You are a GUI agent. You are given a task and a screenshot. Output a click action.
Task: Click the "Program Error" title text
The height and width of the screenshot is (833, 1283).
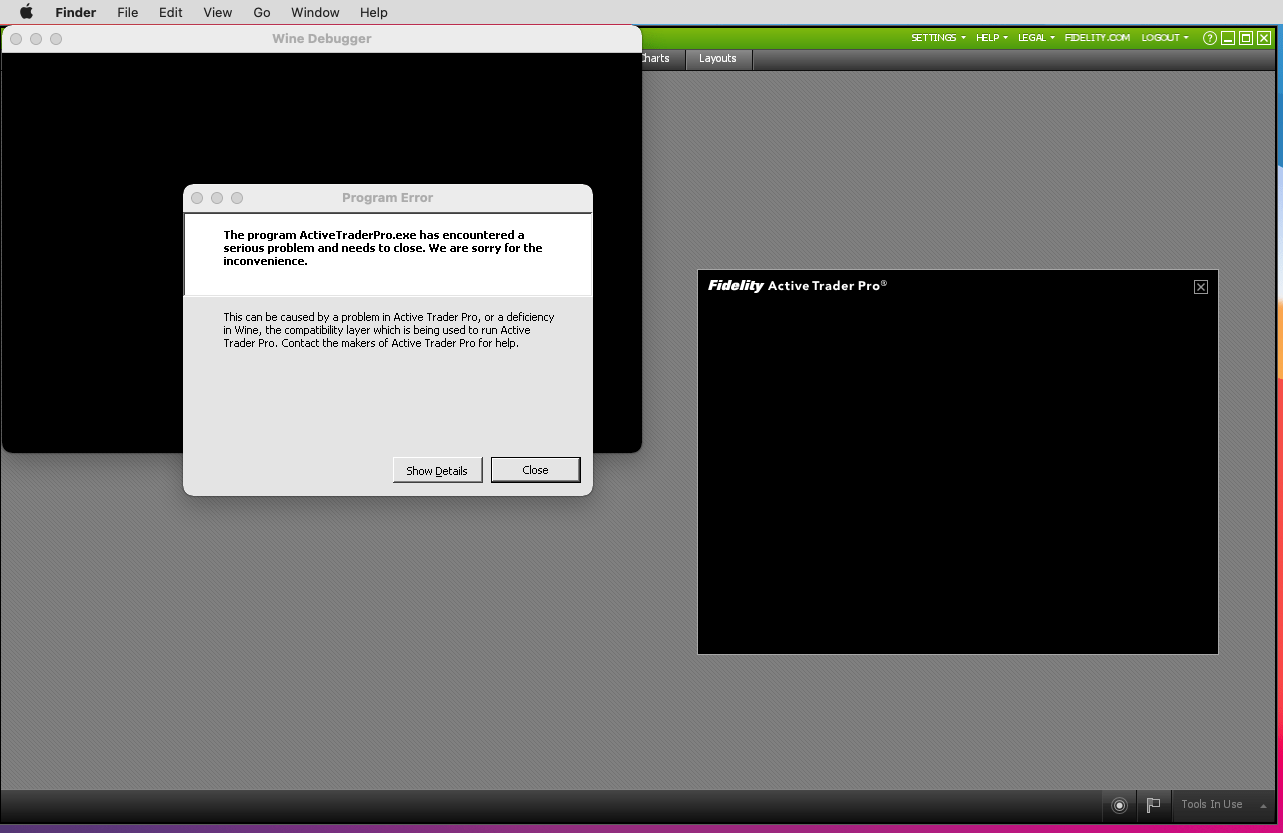(388, 198)
